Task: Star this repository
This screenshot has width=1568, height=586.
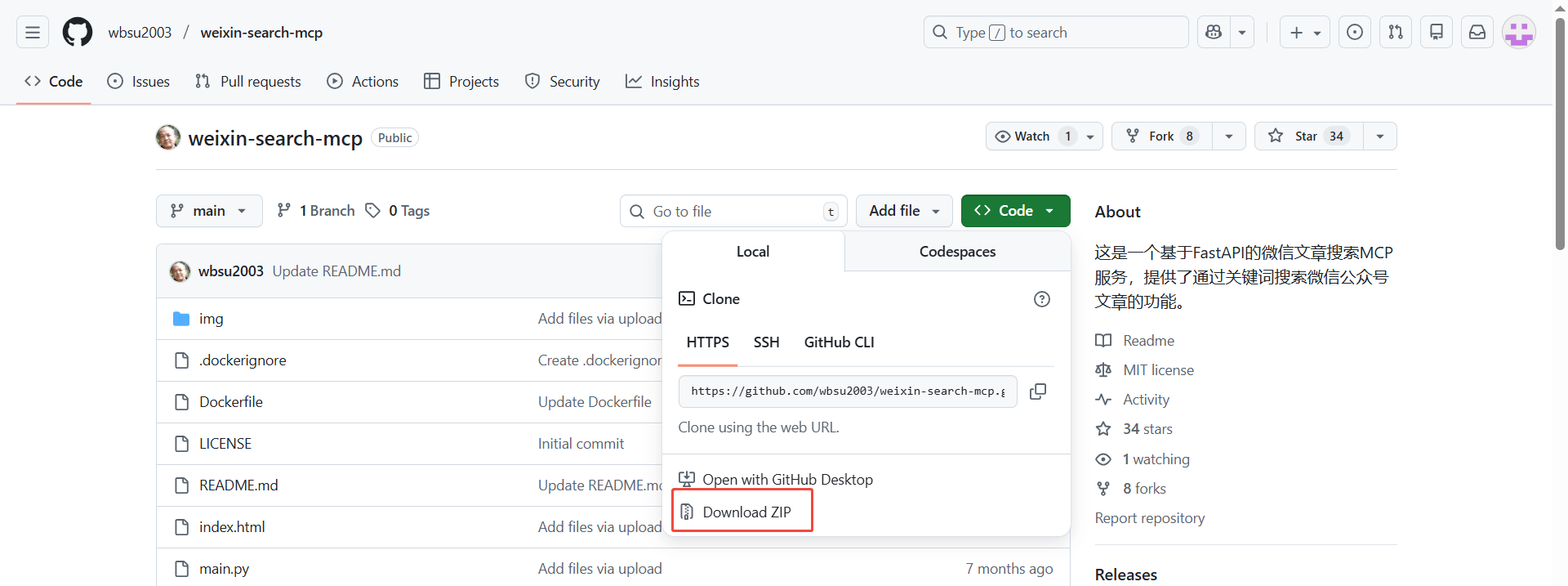Action: pos(1308,136)
